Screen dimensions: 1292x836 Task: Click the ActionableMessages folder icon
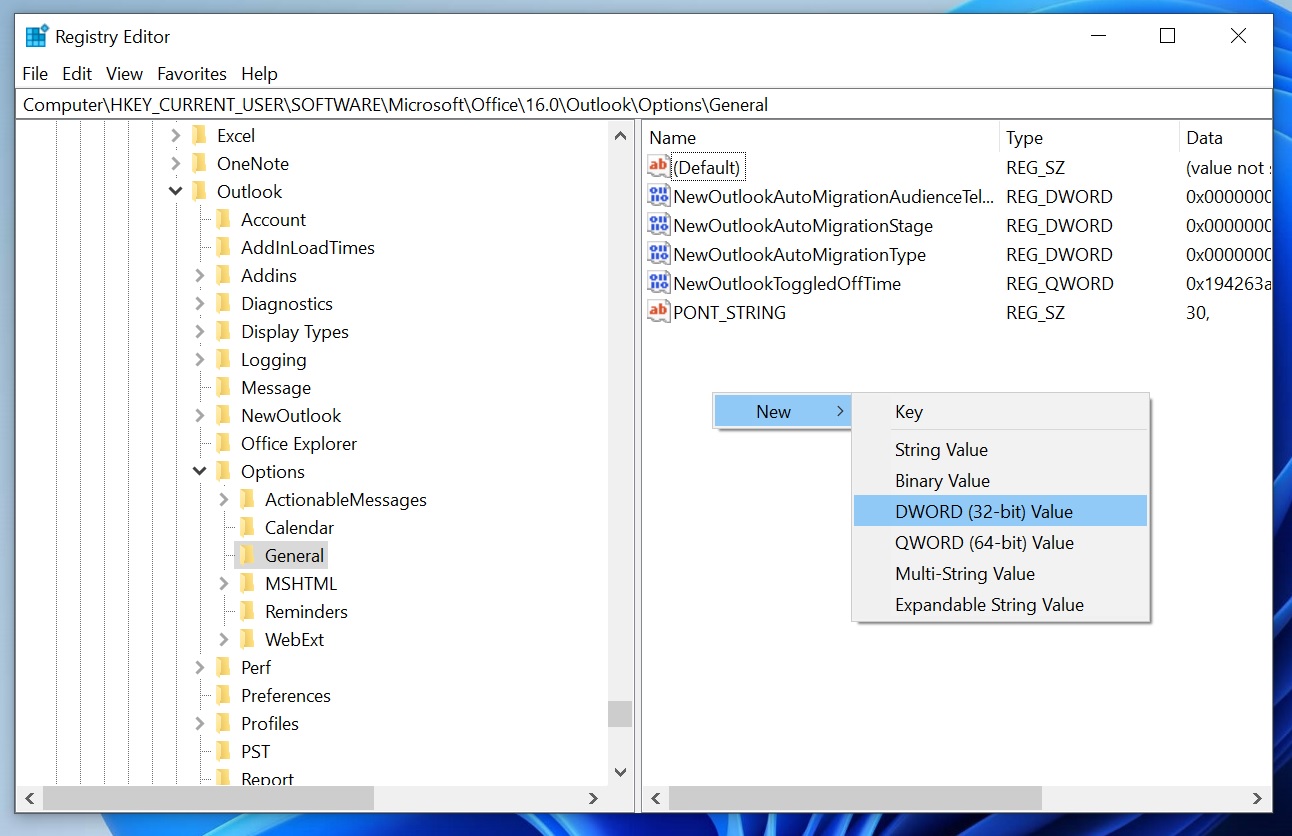[x=247, y=500]
